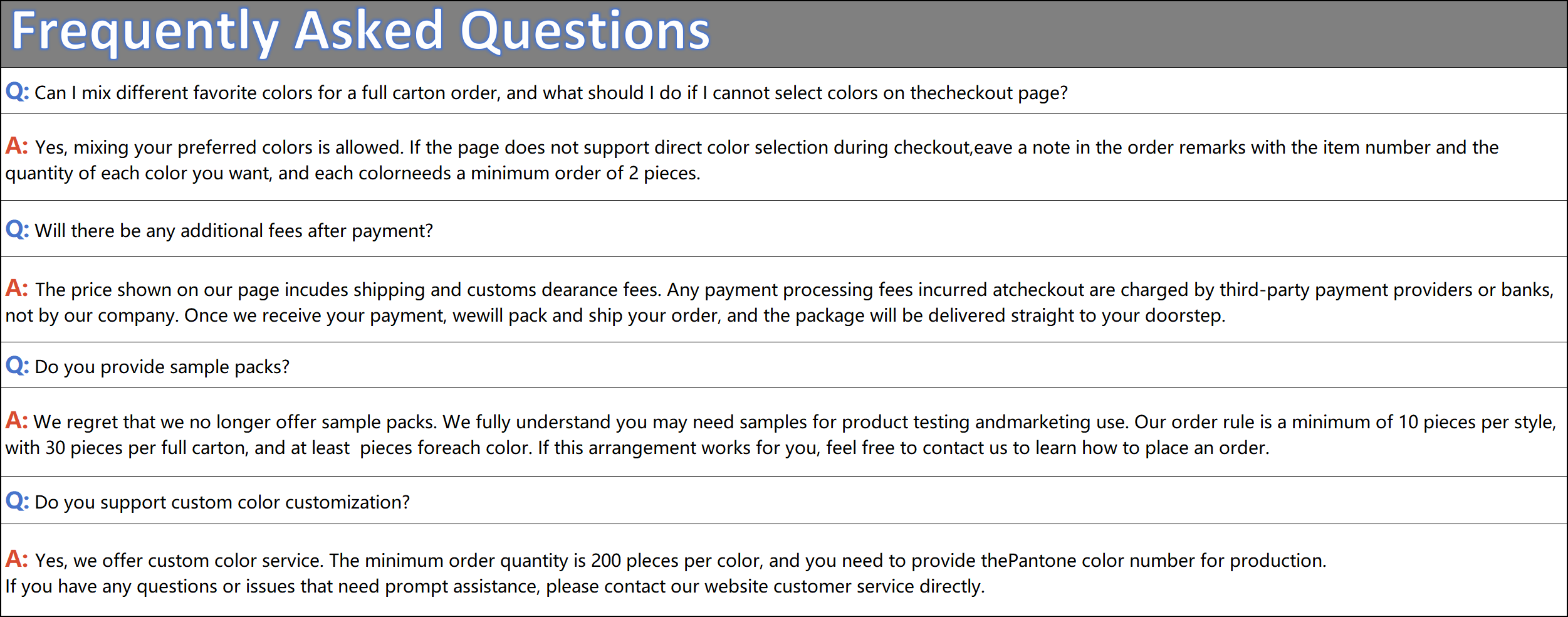Click the A: marker before custom color answer
Image resolution: width=1568 pixels, height=617 pixels.
click(x=17, y=559)
